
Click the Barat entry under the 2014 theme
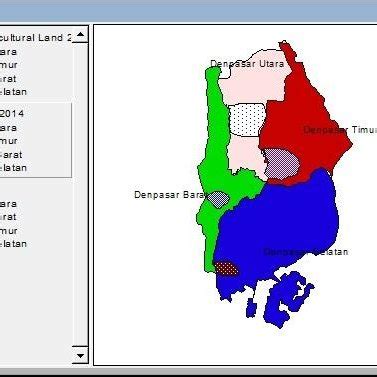pyautogui.click(x=11, y=155)
